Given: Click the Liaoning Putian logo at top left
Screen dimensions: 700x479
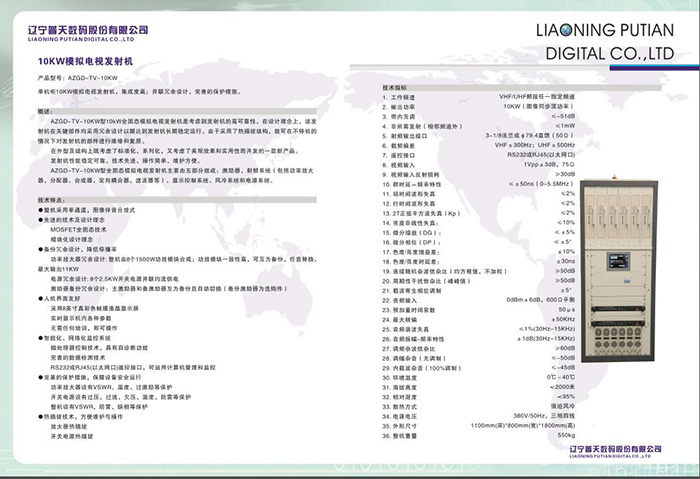Looking at the screenshot, I should [88, 33].
